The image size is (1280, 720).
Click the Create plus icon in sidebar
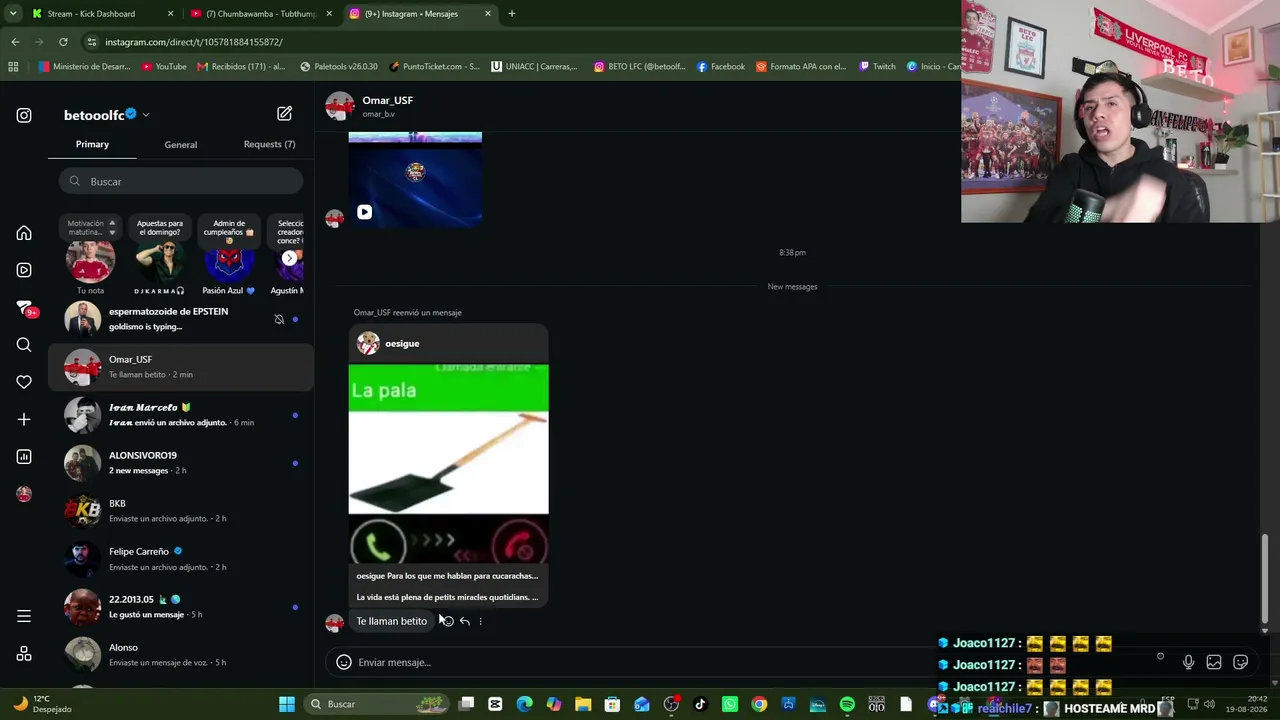pyautogui.click(x=24, y=419)
